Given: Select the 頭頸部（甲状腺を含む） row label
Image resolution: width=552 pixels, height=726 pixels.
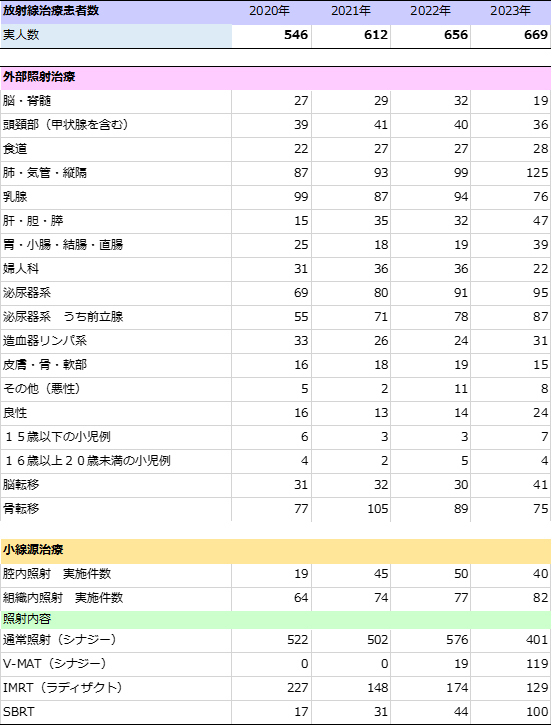Looking at the screenshot, I should 65,125.
